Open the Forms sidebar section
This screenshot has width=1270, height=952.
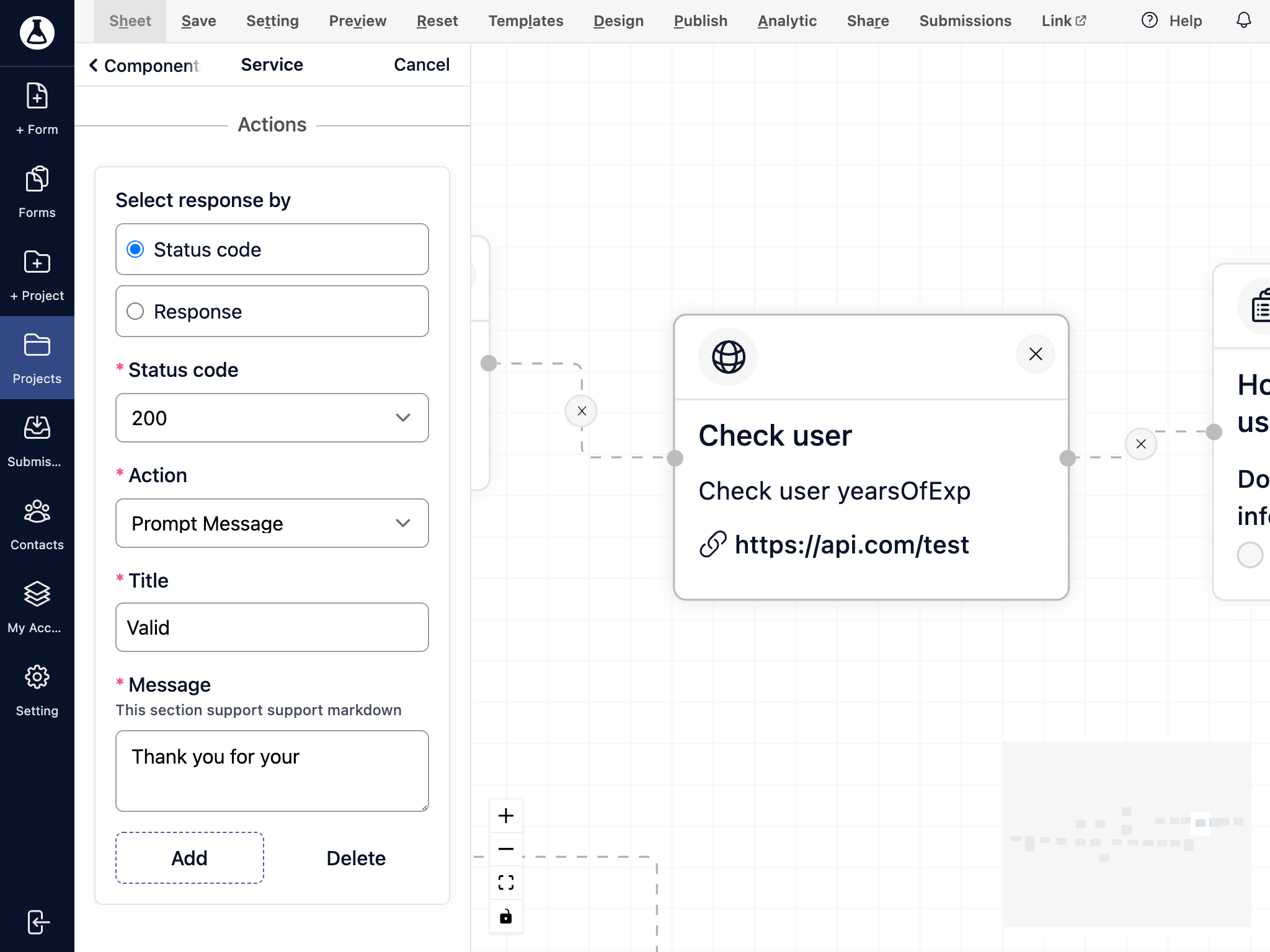37,192
